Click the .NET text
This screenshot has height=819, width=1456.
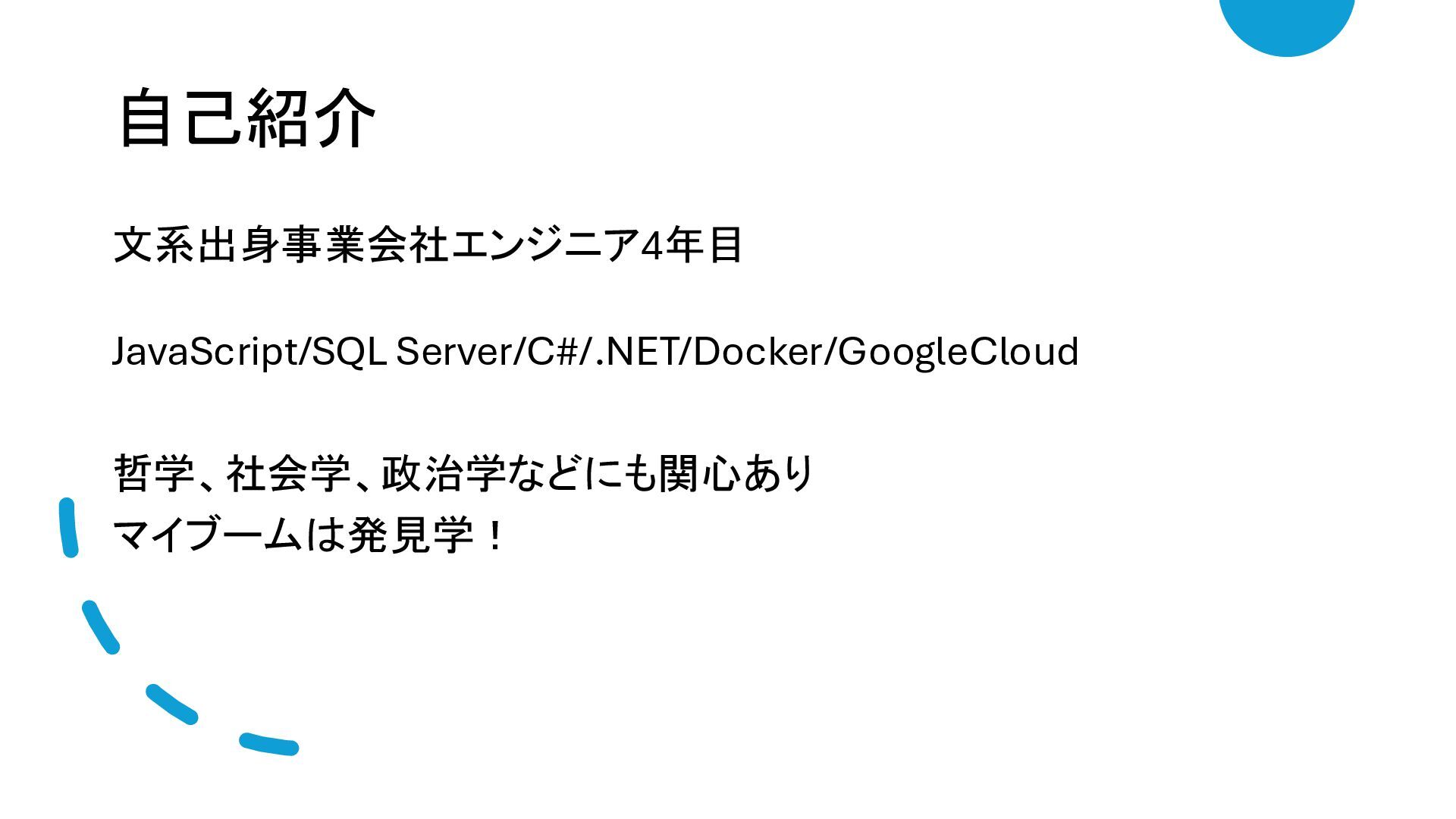click(633, 352)
